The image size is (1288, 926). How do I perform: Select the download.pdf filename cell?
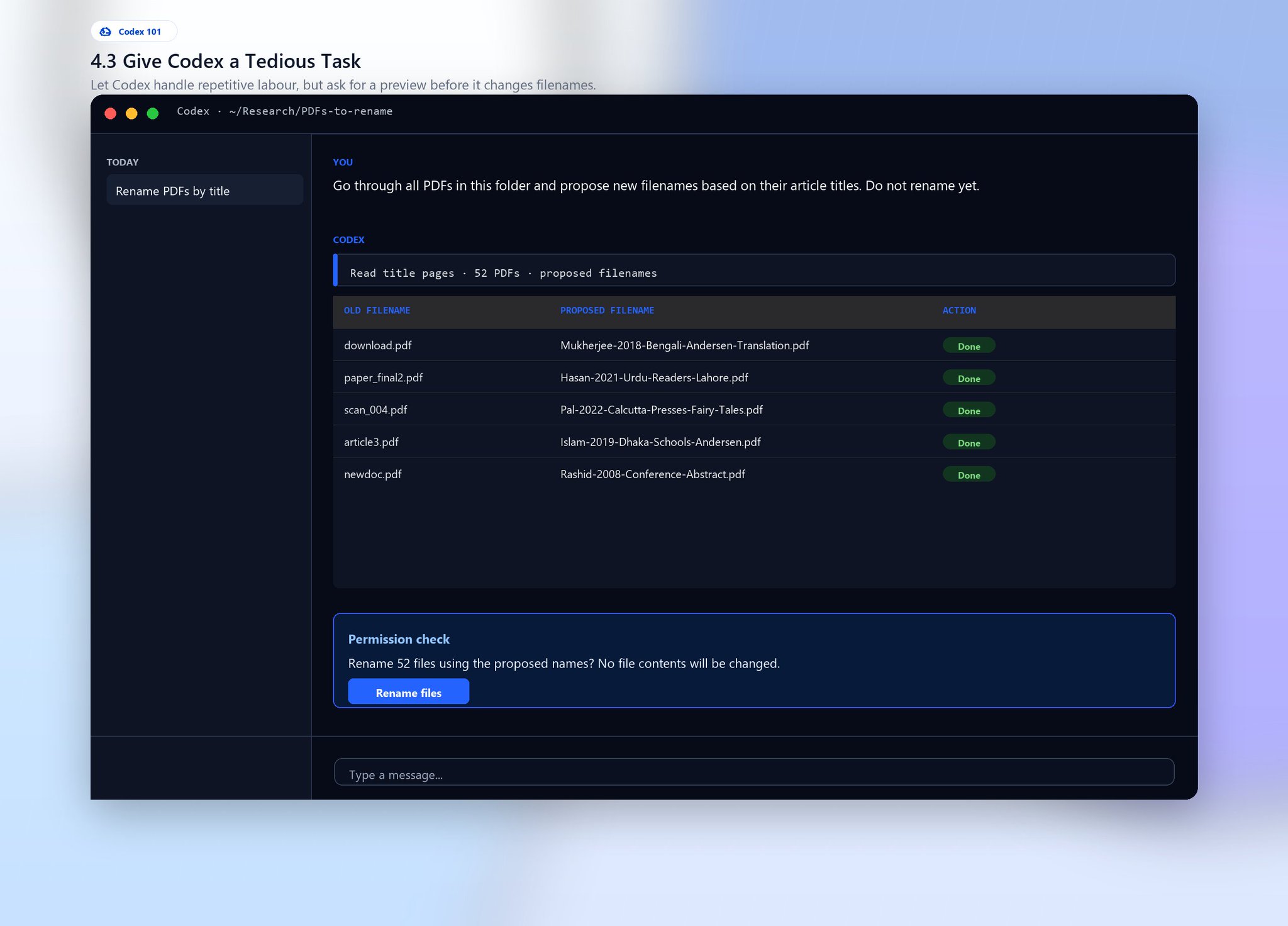378,345
